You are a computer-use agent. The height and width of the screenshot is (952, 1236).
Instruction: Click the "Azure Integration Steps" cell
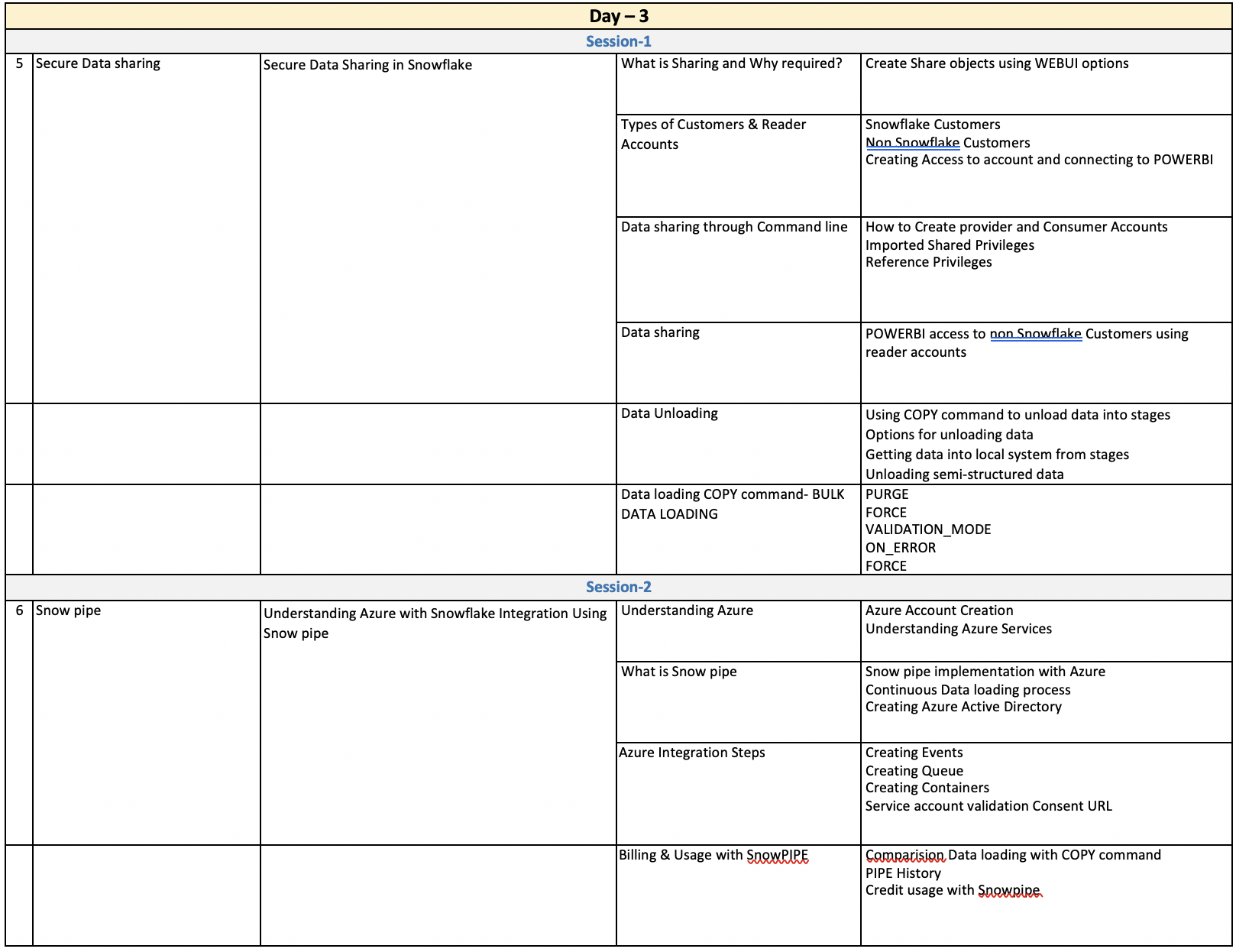pos(691,753)
